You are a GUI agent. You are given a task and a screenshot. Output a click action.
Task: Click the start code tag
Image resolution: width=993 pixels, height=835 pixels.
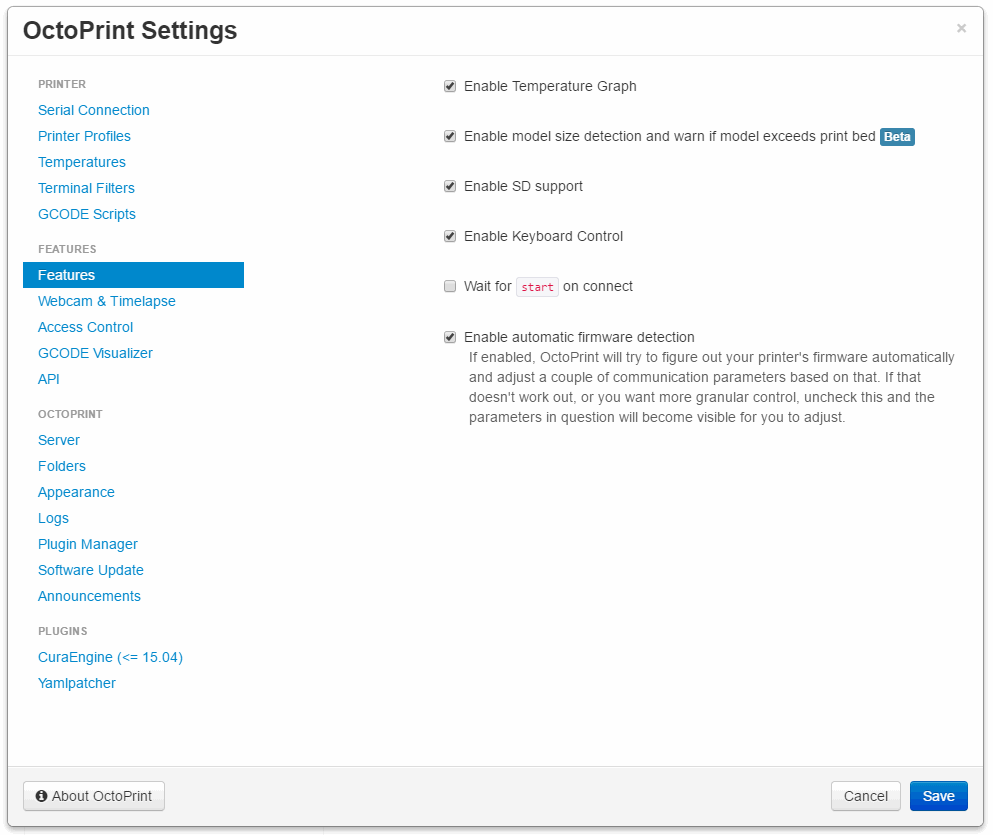(537, 287)
